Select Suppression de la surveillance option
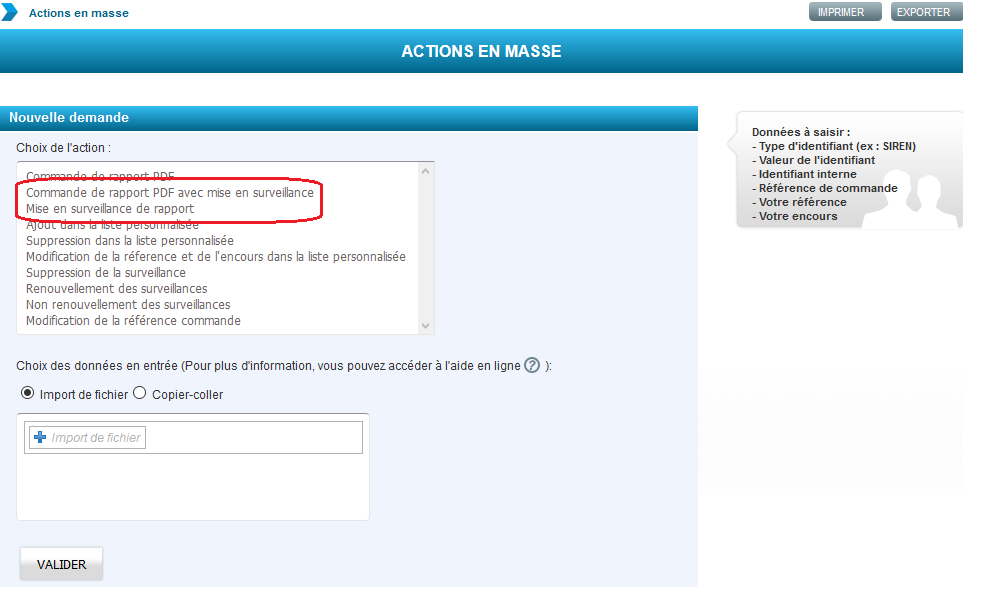The width and height of the screenshot is (993, 595). tap(105, 272)
